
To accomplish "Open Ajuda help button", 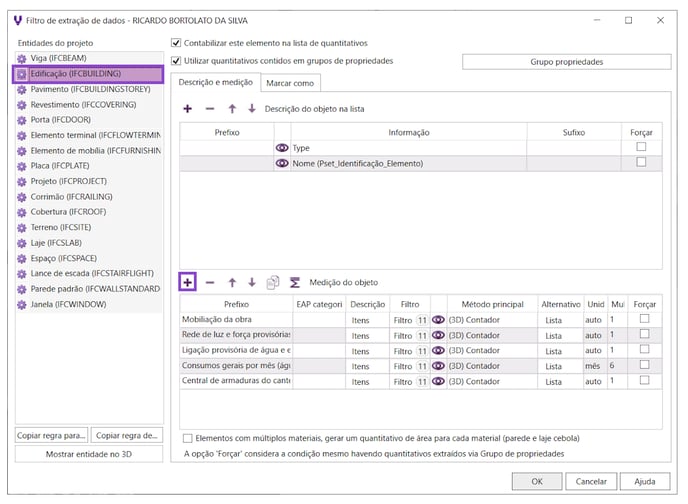I will (x=645, y=481).
